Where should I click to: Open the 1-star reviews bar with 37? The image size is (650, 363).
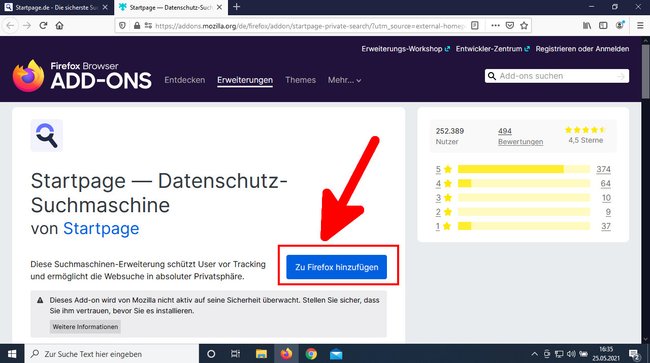[523, 226]
